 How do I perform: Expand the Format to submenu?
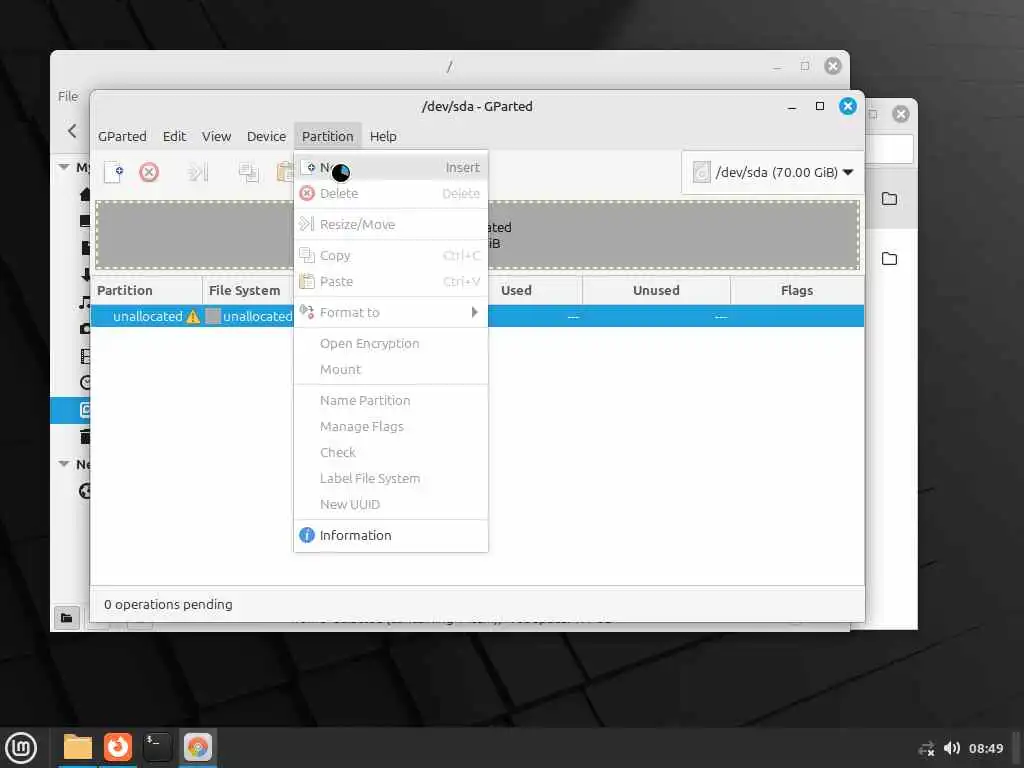click(x=391, y=312)
